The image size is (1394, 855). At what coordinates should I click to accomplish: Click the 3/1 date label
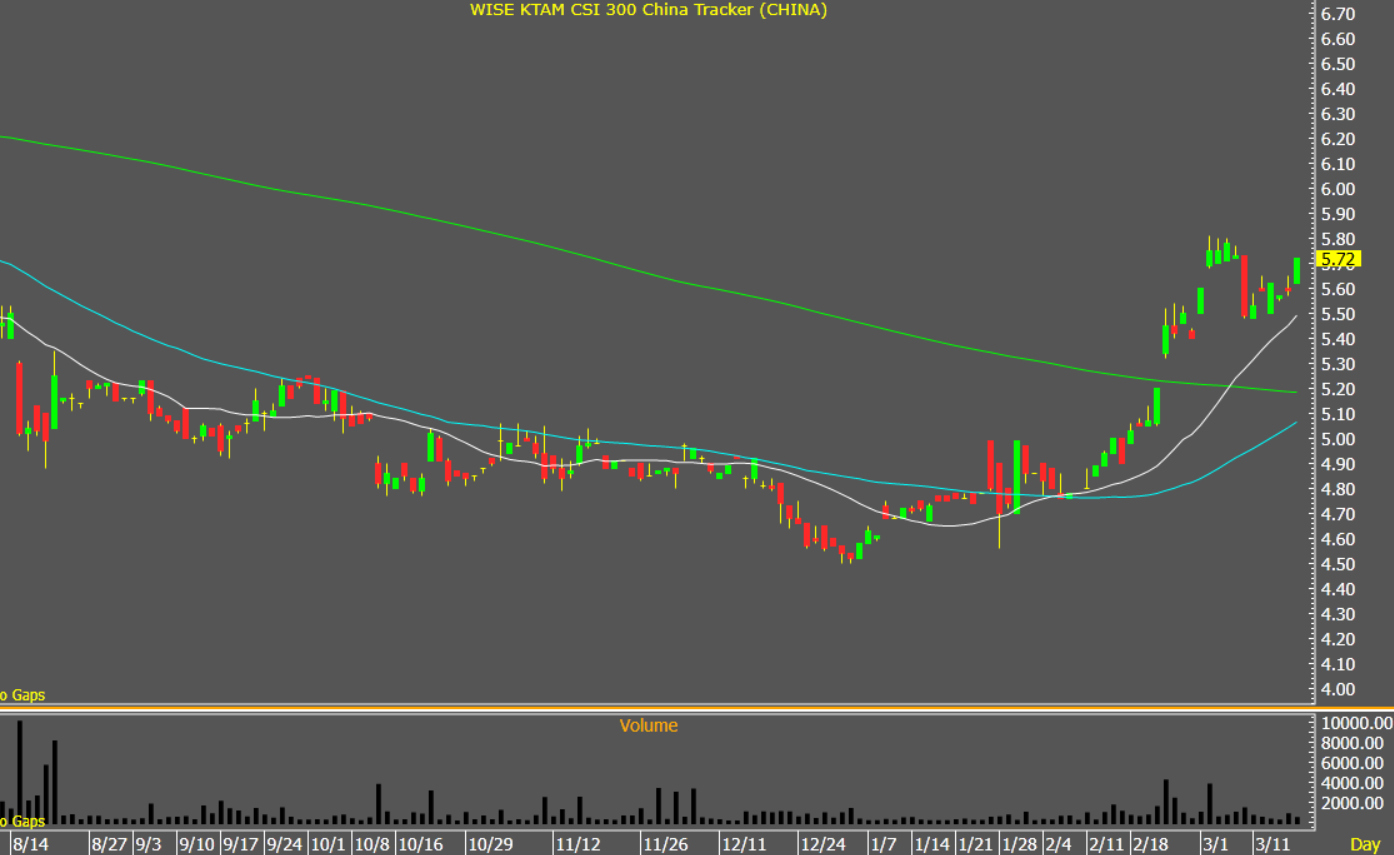coord(1215,845)
